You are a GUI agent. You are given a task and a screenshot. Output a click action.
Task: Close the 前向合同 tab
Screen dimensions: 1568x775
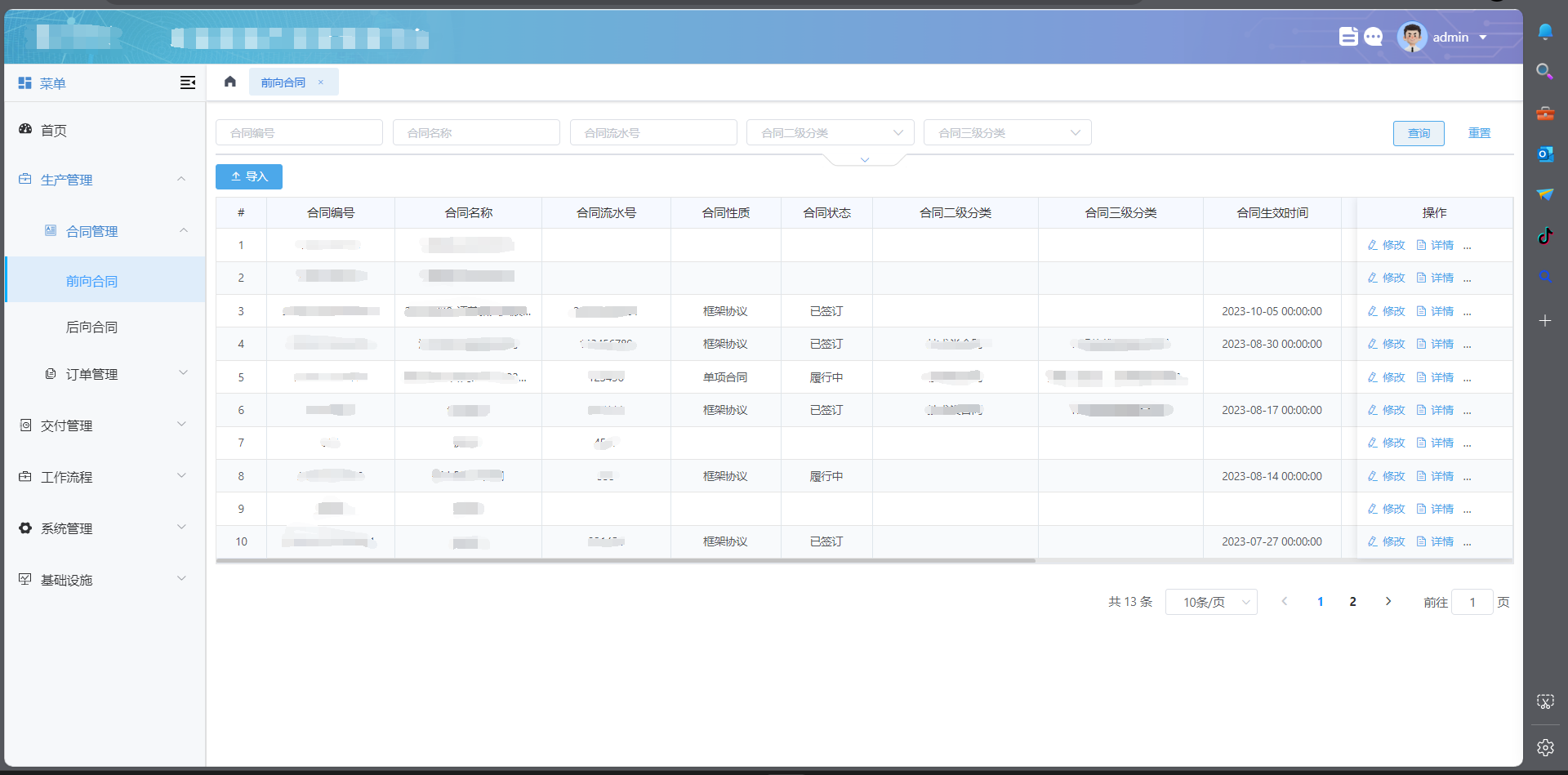pyautogui.click(x=321, y=82)
